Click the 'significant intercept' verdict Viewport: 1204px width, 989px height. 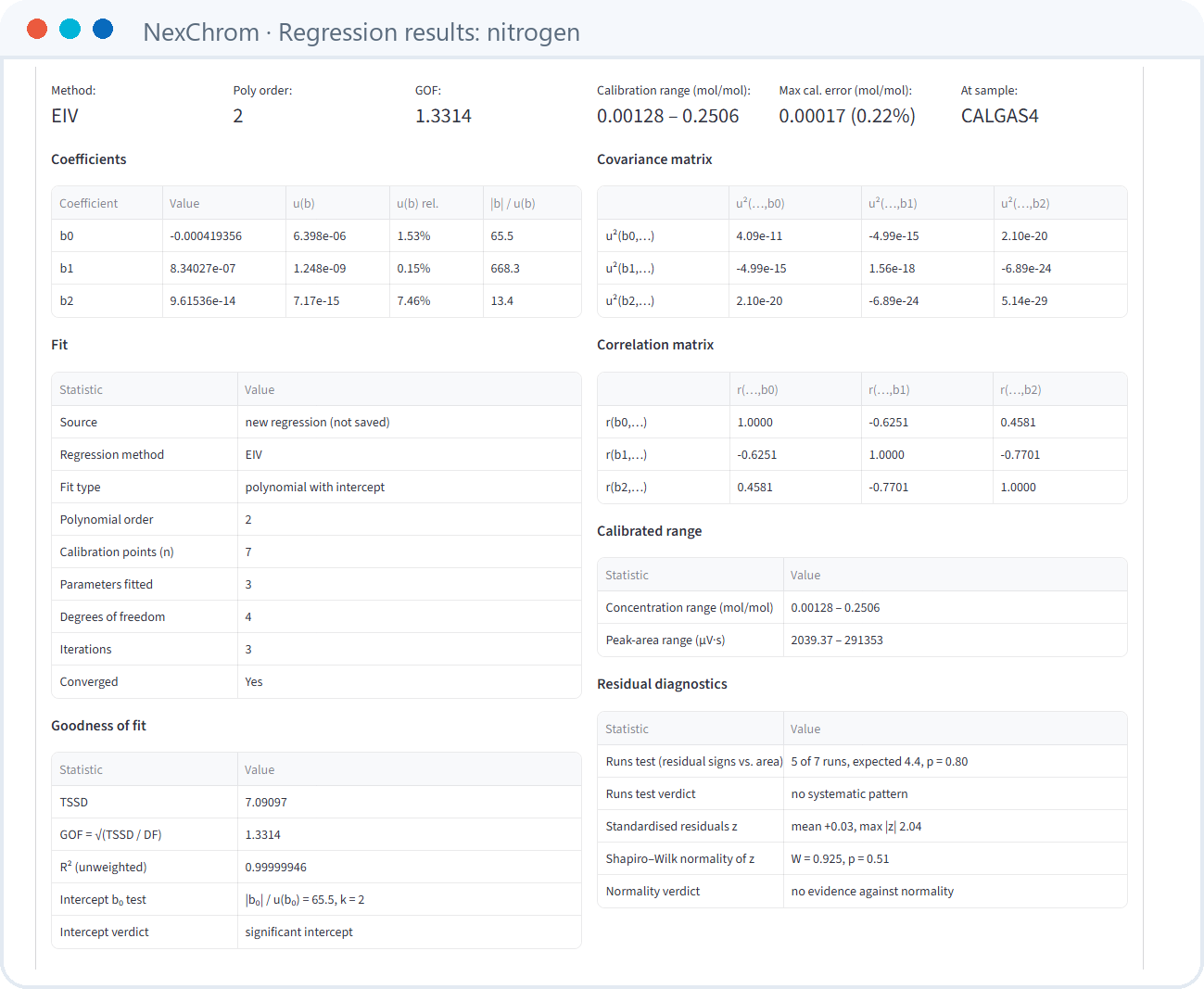(298, 932)
